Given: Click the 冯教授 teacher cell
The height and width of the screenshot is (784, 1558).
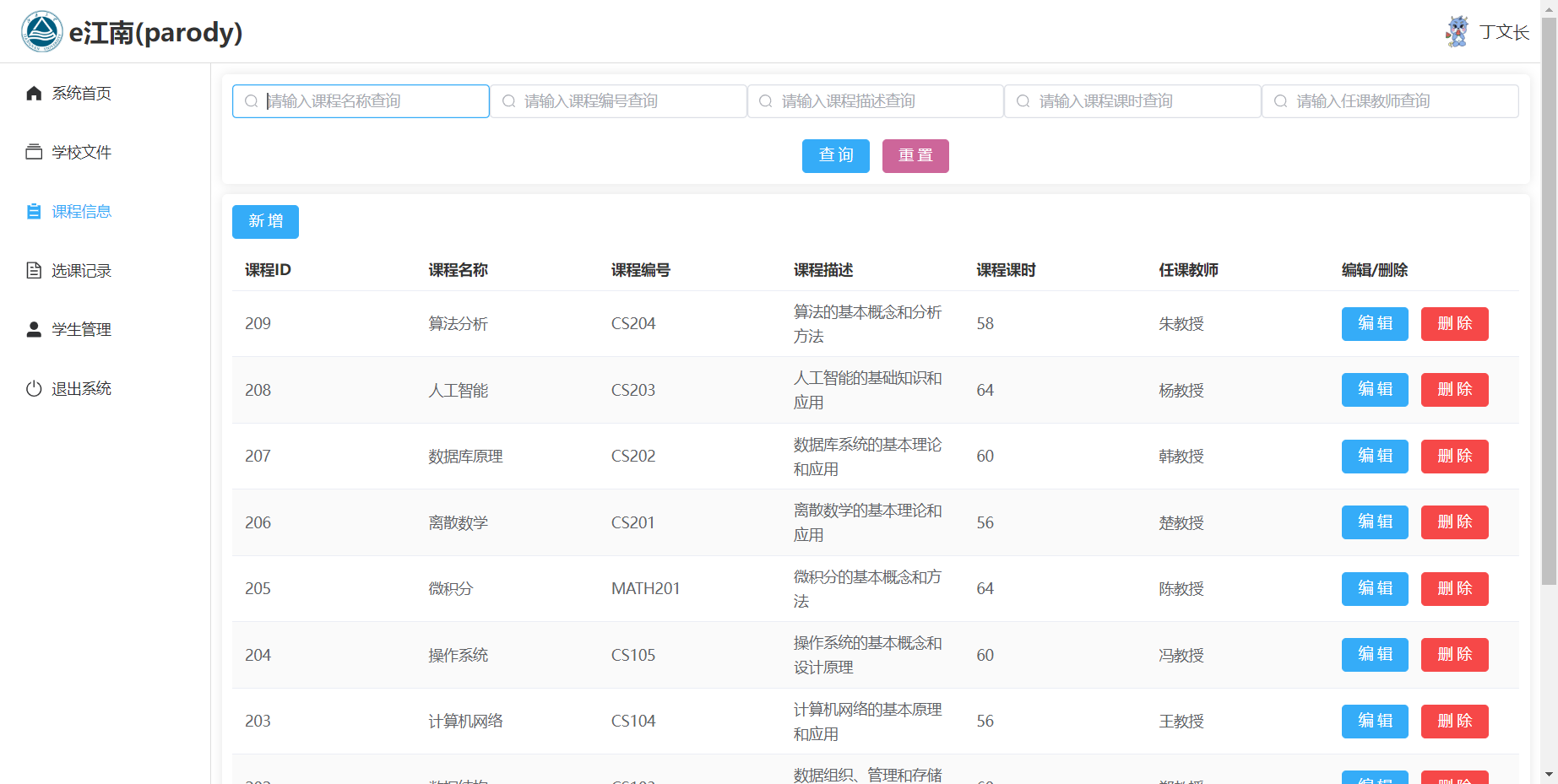Looking at the screenshot, I should [1181, 656].
